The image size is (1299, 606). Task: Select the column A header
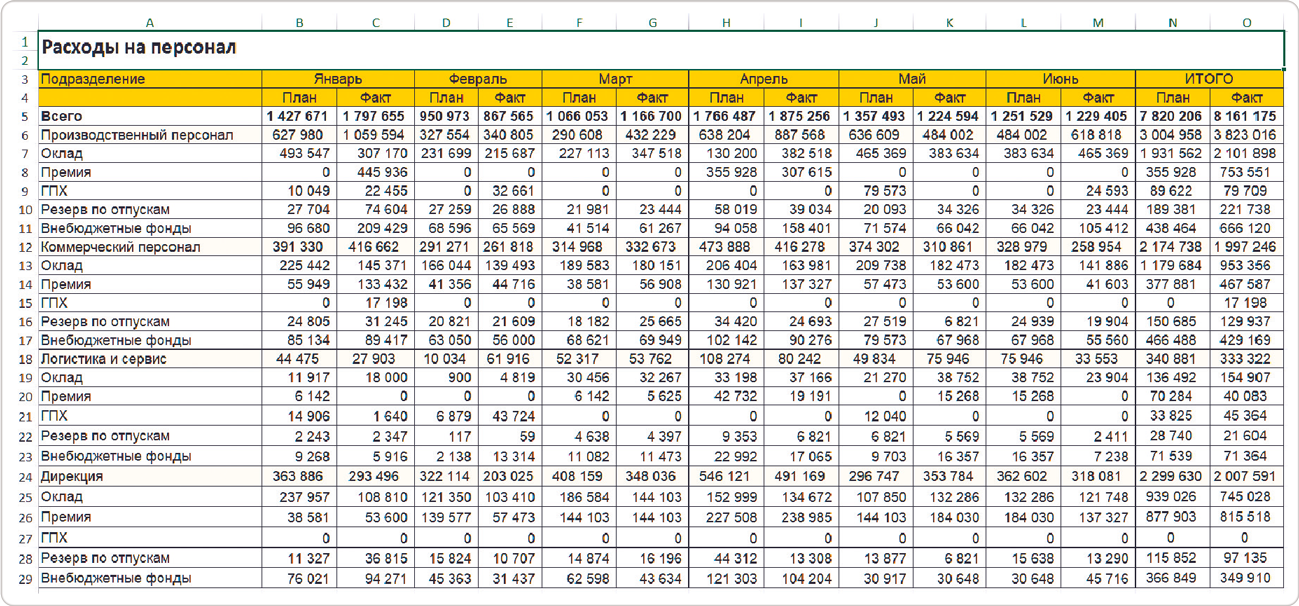tap(150, 22)
